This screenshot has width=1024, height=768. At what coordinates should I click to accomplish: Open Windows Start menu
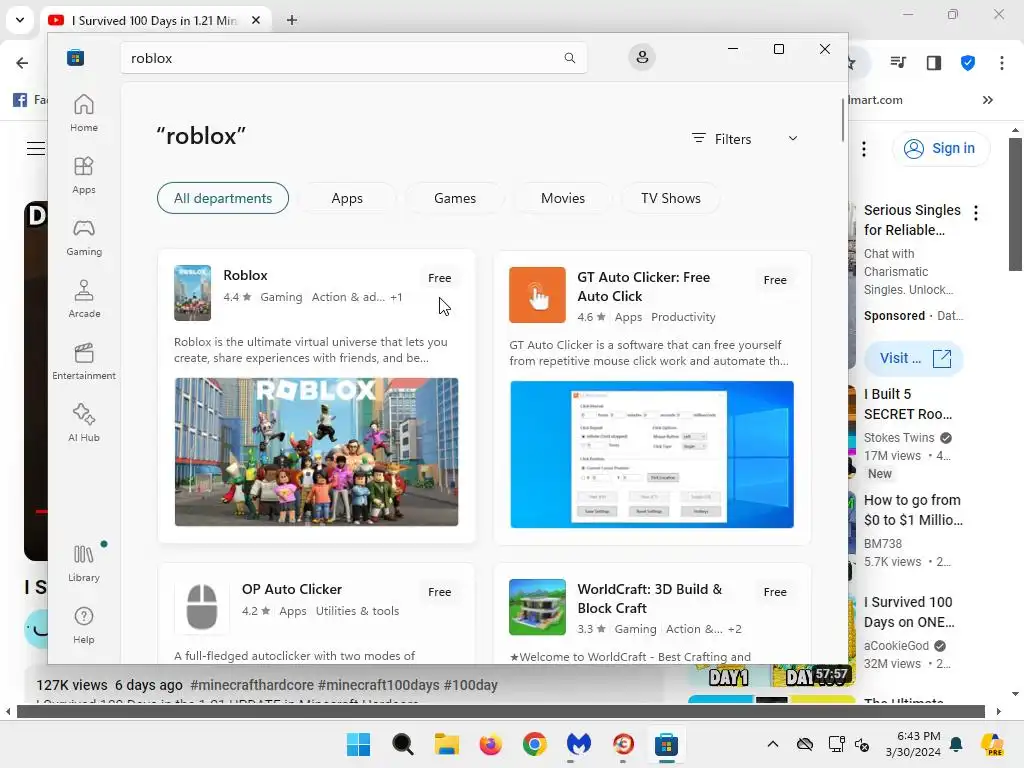pos(358,744)
